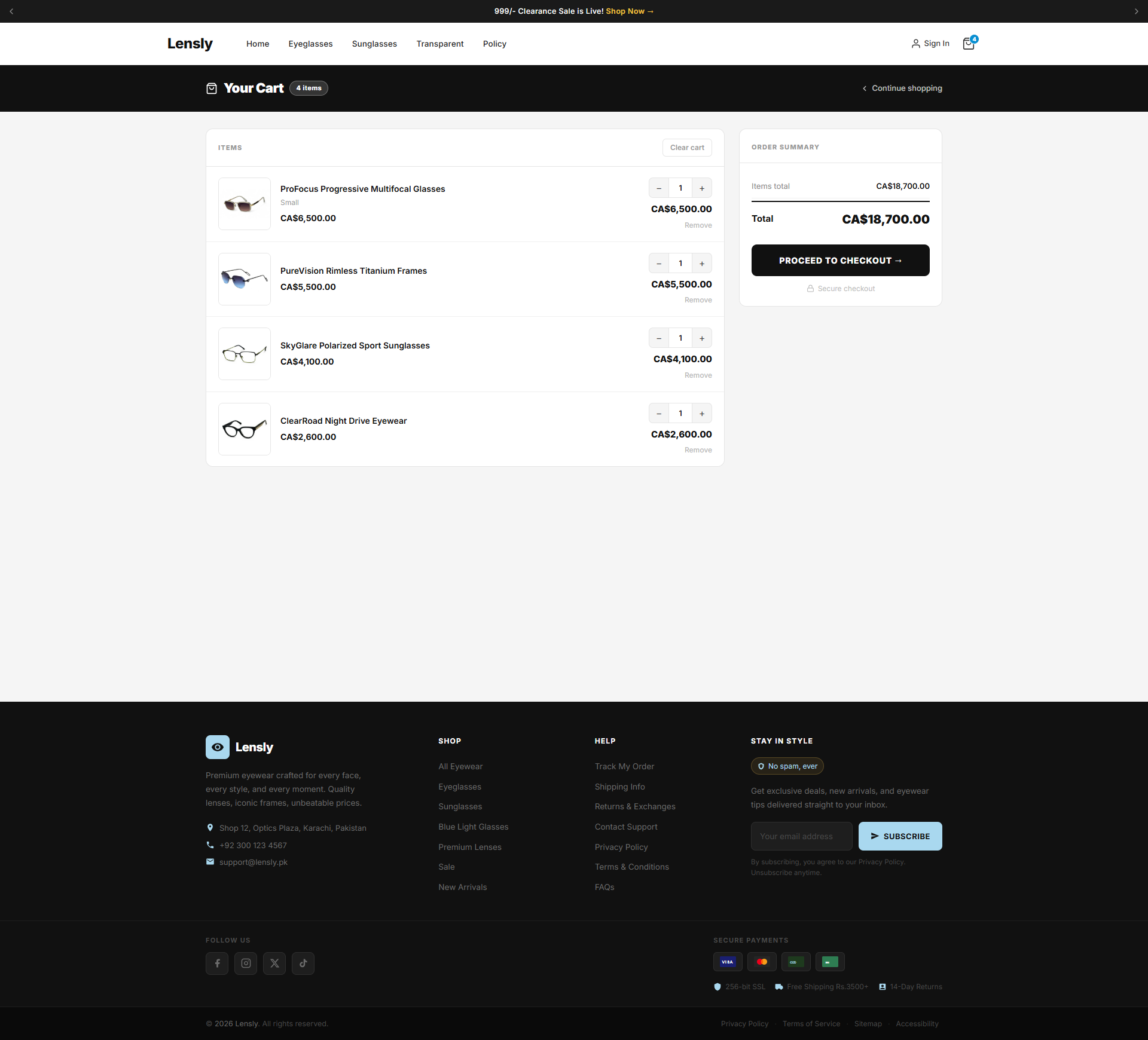Click the Subscribe button
1148x1040 pixels.
pos(900,836)
